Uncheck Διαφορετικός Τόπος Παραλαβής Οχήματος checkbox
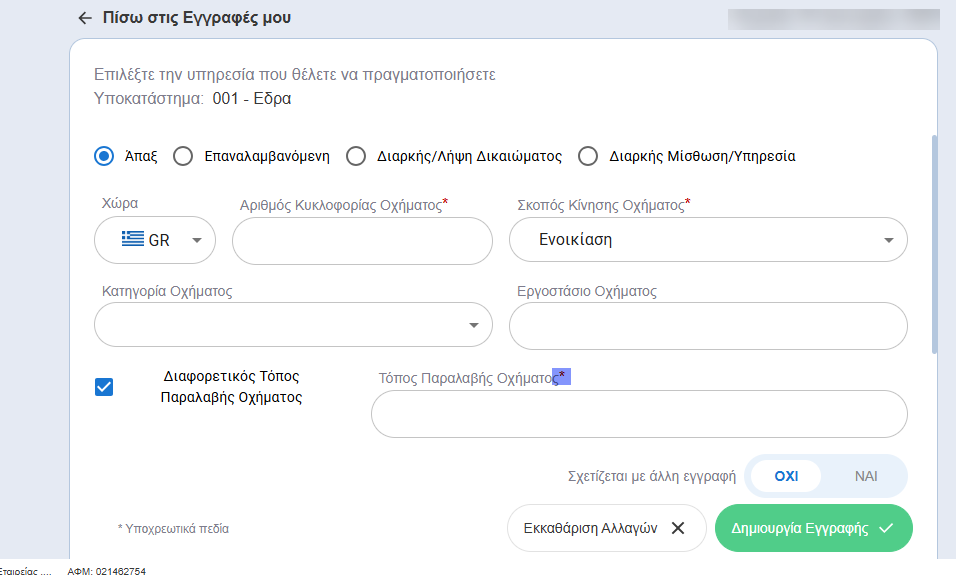 (x=104, y=387)
